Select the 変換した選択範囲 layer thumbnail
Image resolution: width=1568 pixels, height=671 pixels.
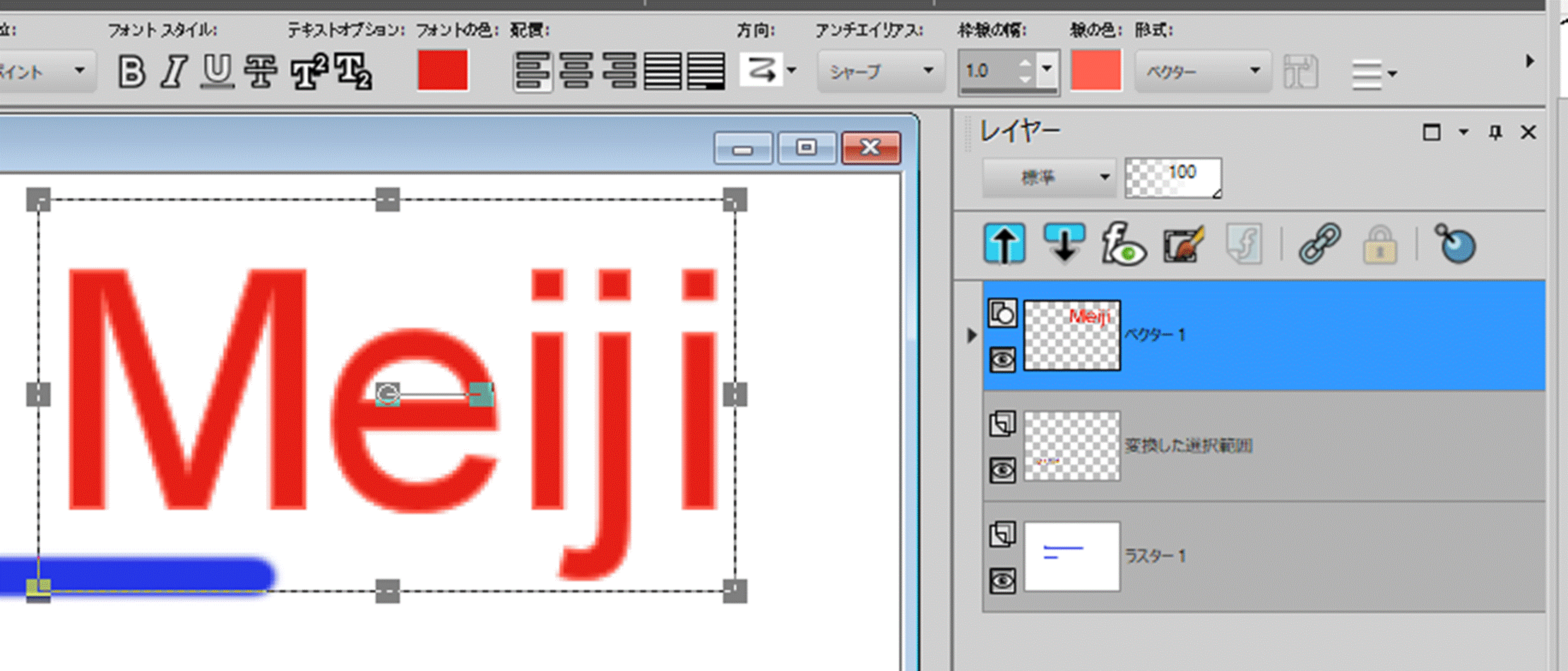click(1071, 446)
